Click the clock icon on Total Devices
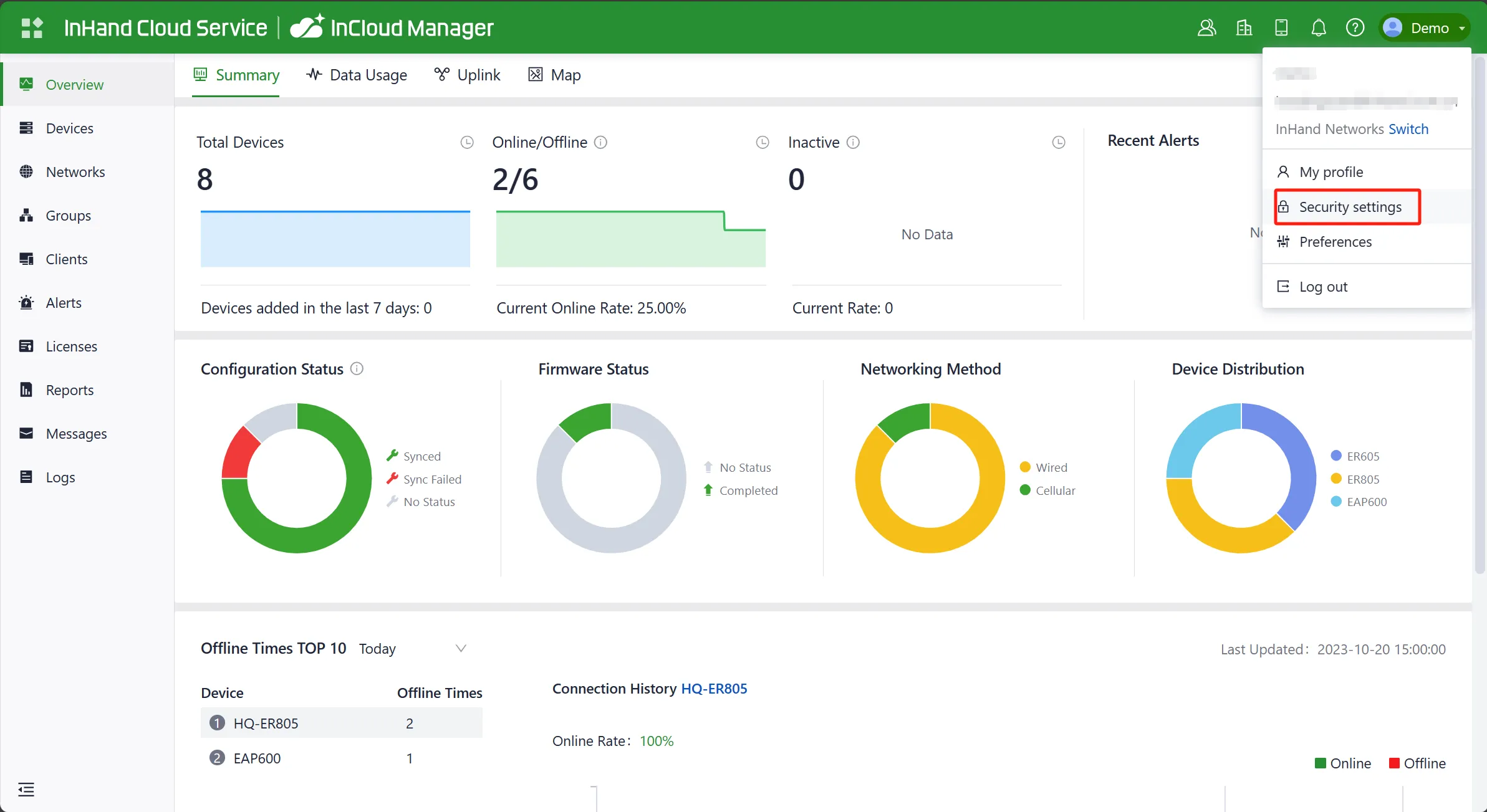This screenshot has width=1487, height=812. [x=467, y=142]
